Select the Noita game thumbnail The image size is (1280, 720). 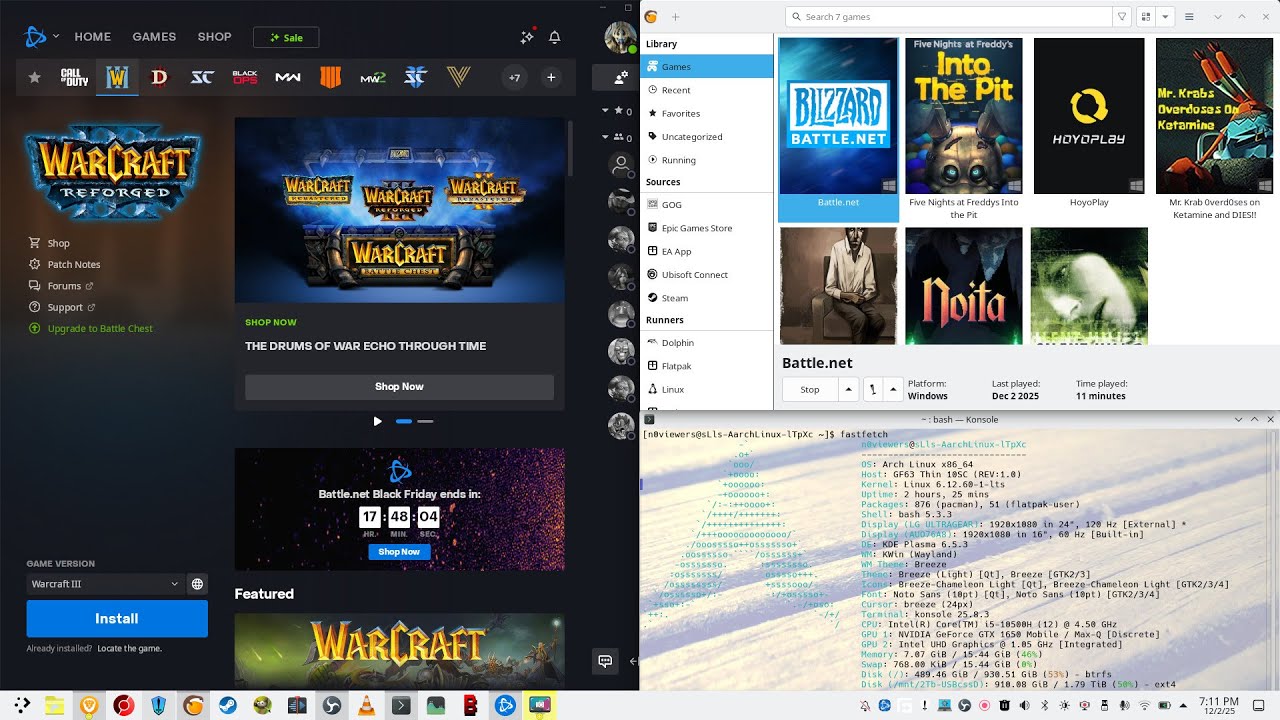(963, 286)
